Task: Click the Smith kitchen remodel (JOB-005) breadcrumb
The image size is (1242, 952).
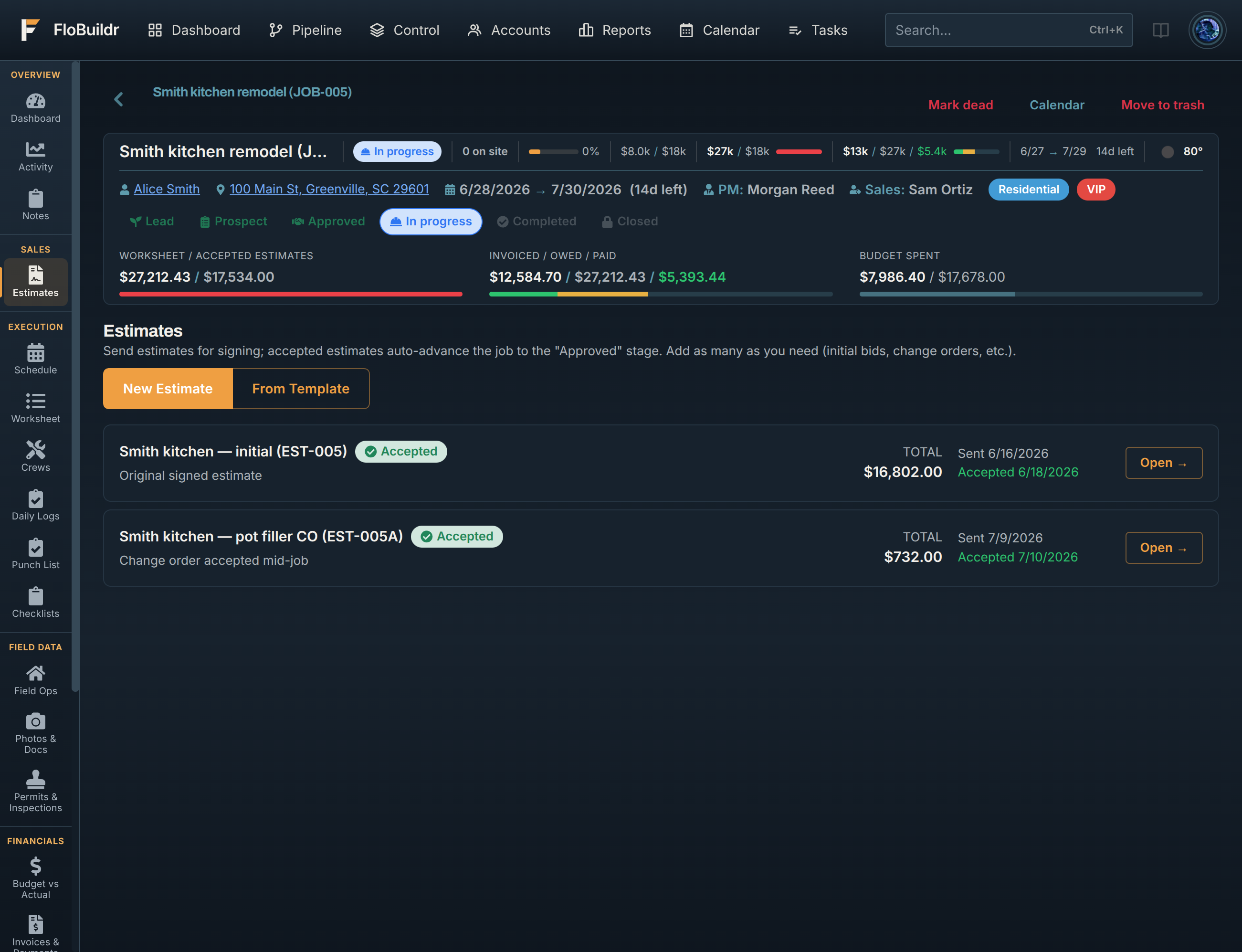Action: coord(252,92)
